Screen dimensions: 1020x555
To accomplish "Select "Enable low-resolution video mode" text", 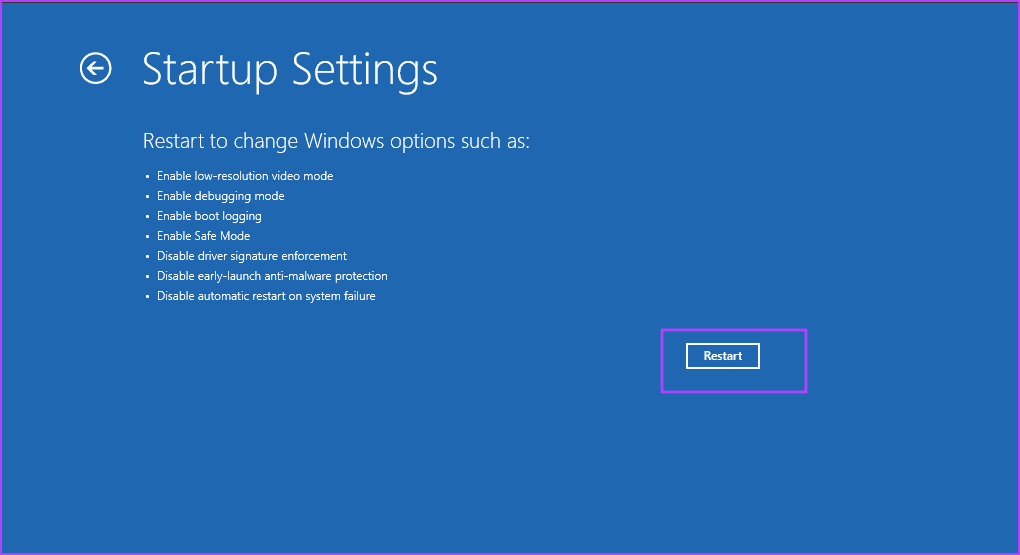I will pos(245,176).
